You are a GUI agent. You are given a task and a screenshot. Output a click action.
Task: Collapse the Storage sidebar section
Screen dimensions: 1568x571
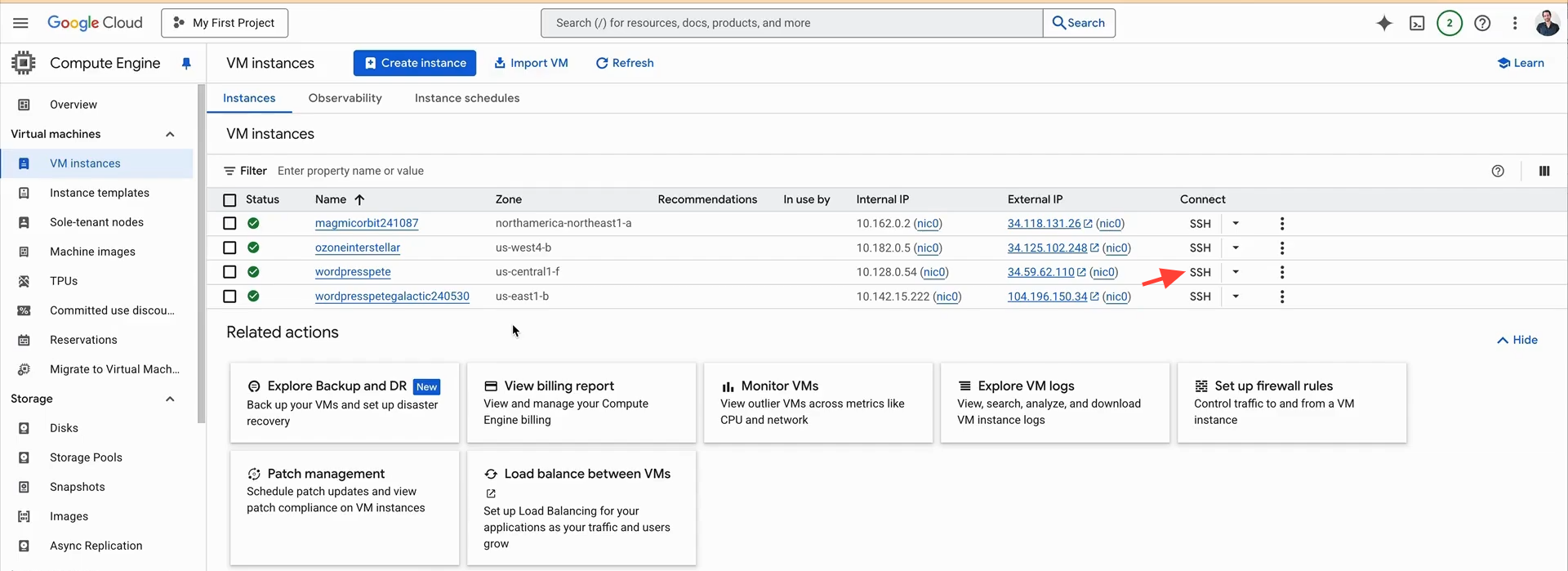click(x=170, y=399)
